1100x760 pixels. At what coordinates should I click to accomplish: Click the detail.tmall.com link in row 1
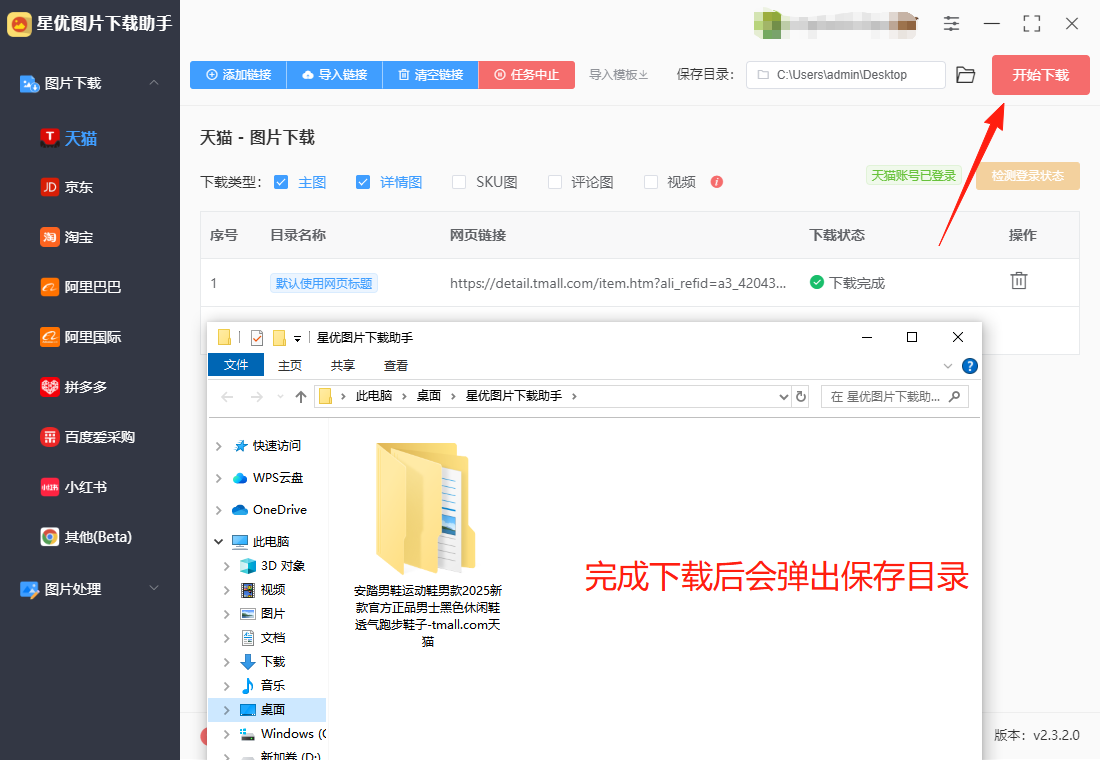(618, 284)
